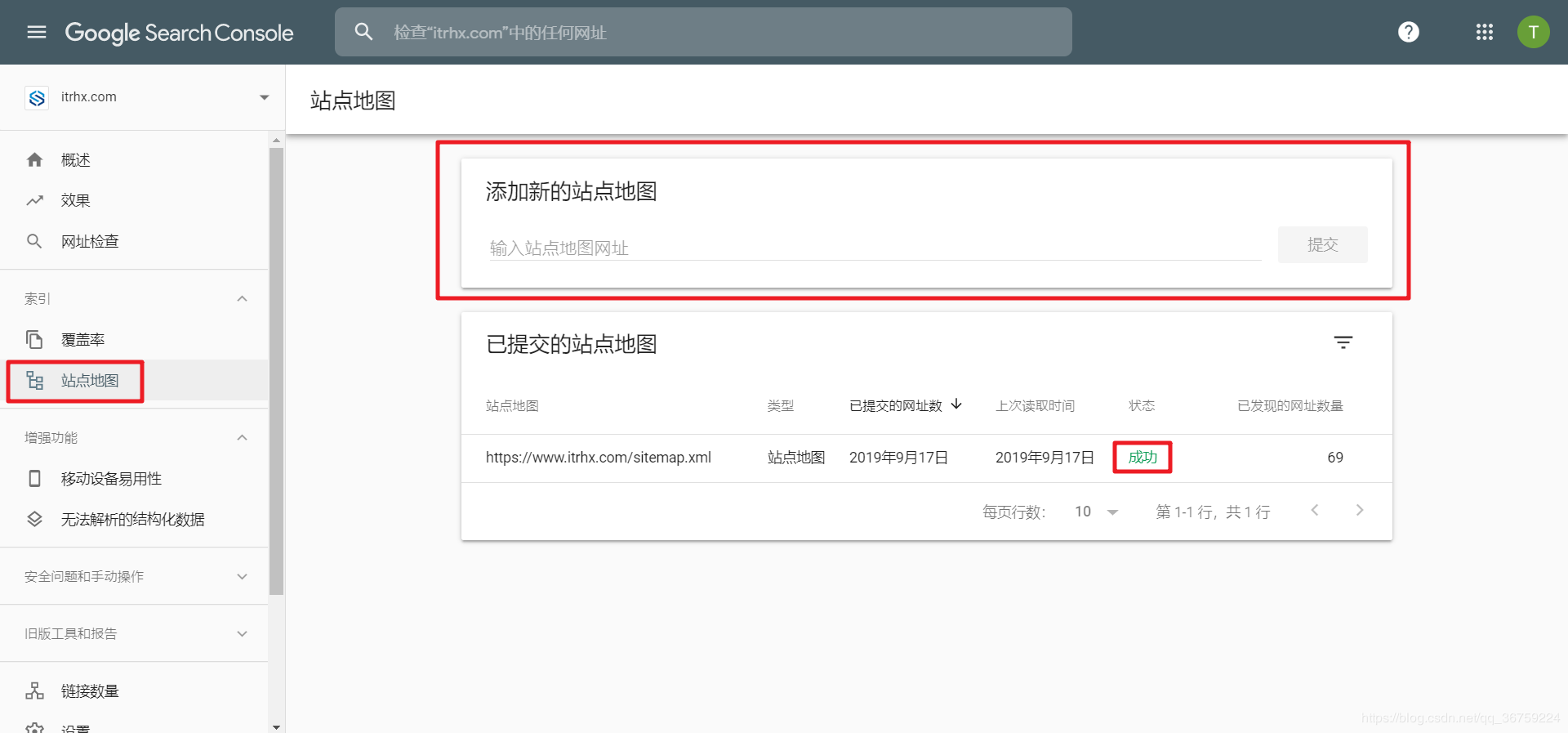The image size is (1568, 733).
Task: Expand the 安全问题和手动操作 section
Action: [242, 576]
